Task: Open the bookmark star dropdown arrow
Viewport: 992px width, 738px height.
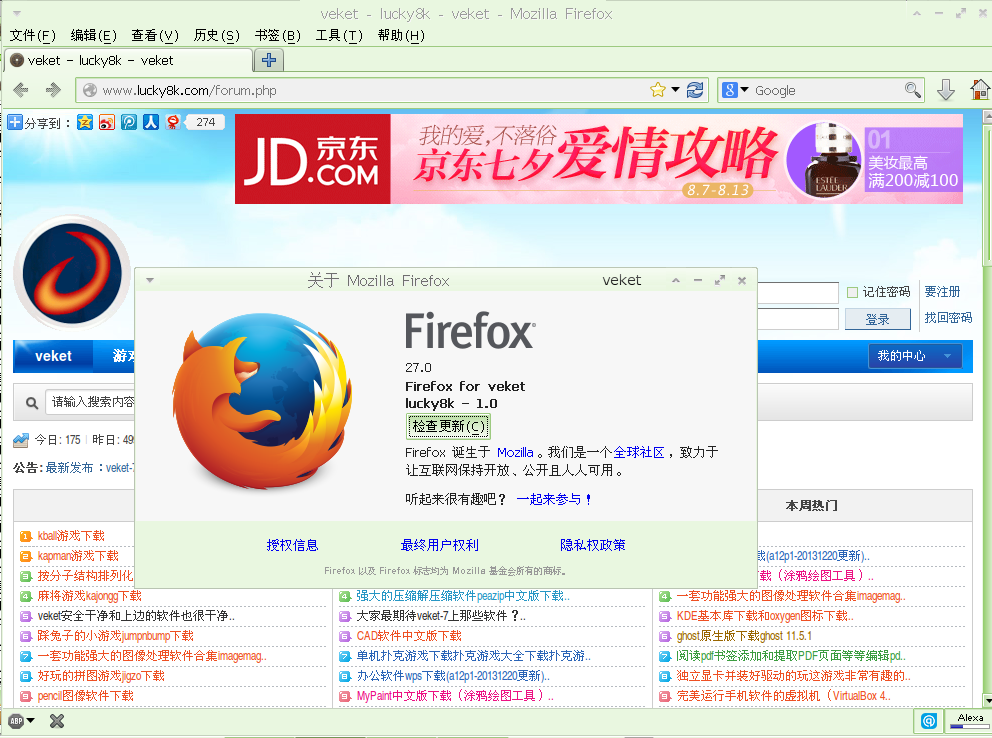Action: pos(675,90)
